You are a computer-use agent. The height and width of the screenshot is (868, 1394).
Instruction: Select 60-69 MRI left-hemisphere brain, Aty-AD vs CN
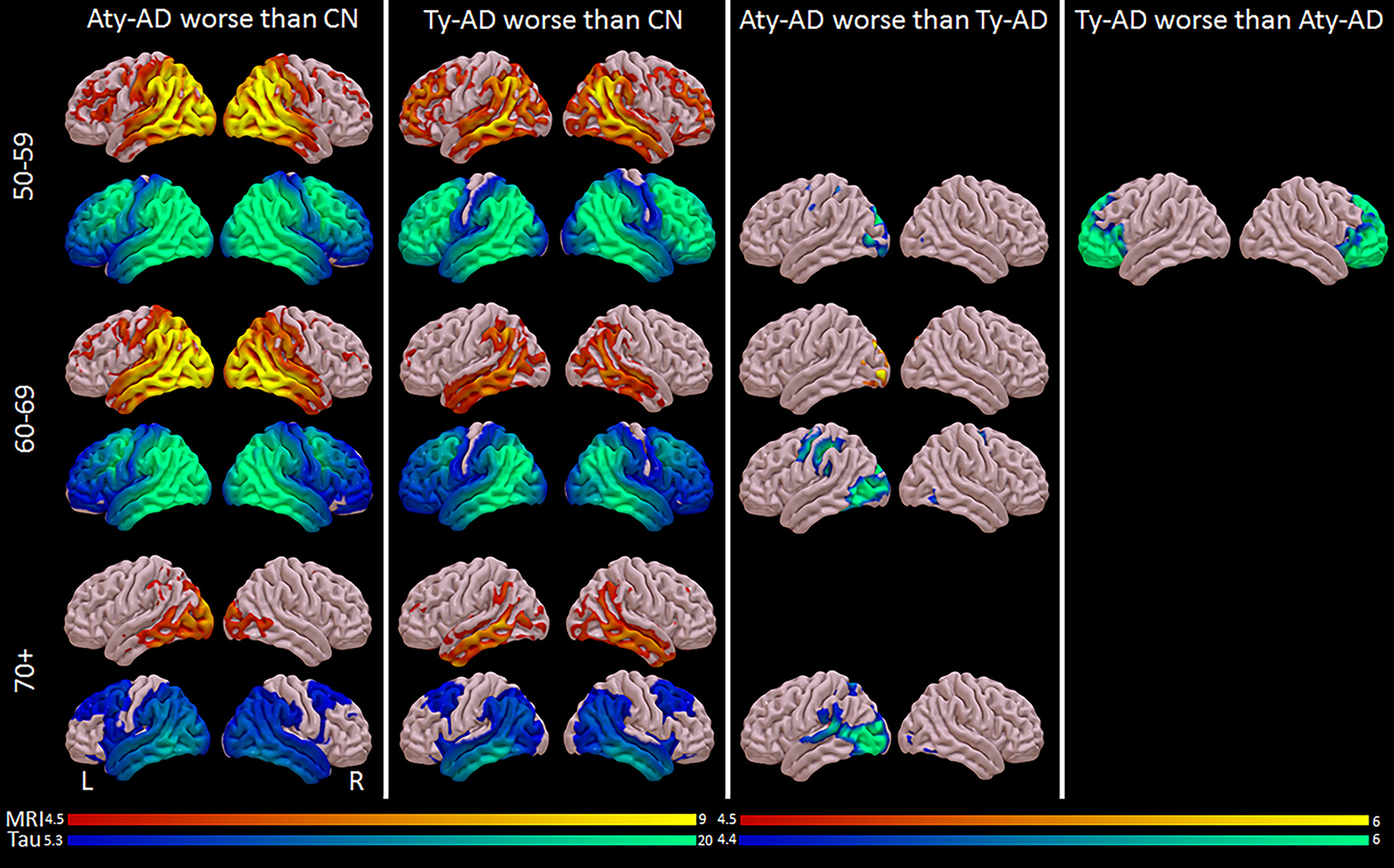point(140,359)
